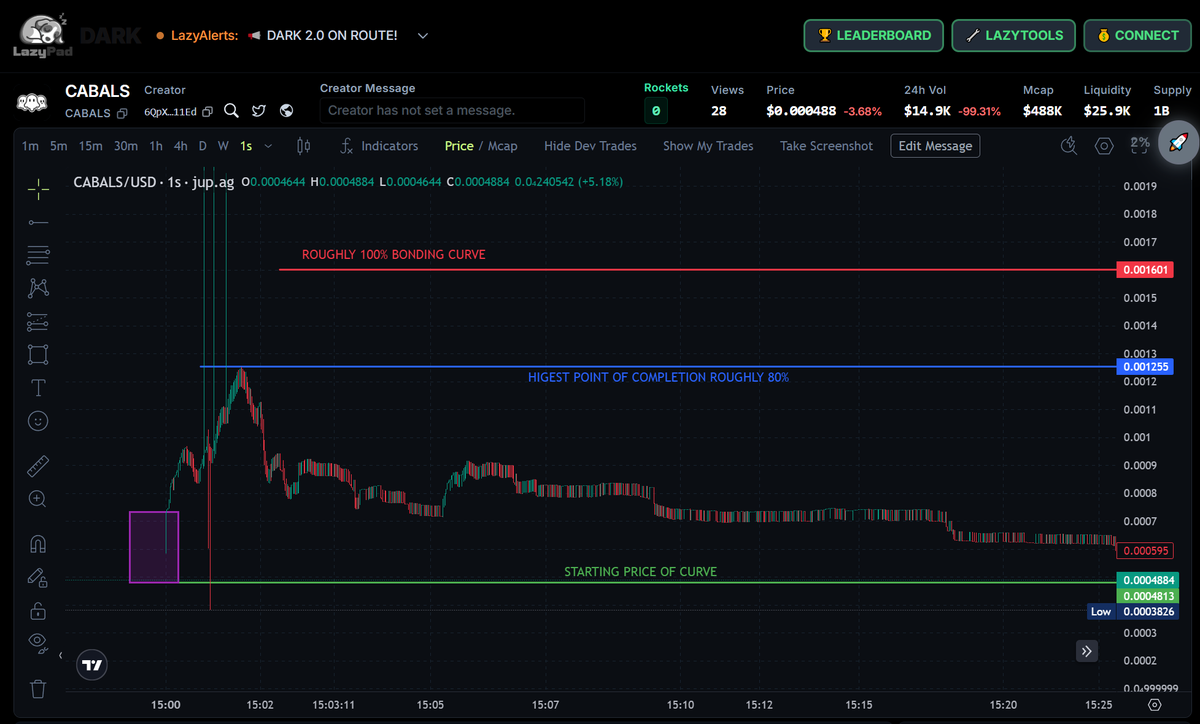Toggle stay in drawing mode
The width and height of the screenshot is (1200, 724).
38,577
